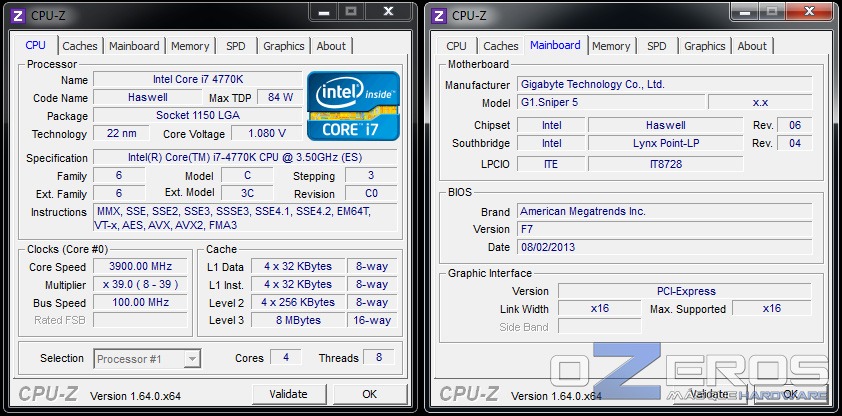Select the Mainboard tab in the right window
This screenshot has height=416, width=842.
pos(555,45)
